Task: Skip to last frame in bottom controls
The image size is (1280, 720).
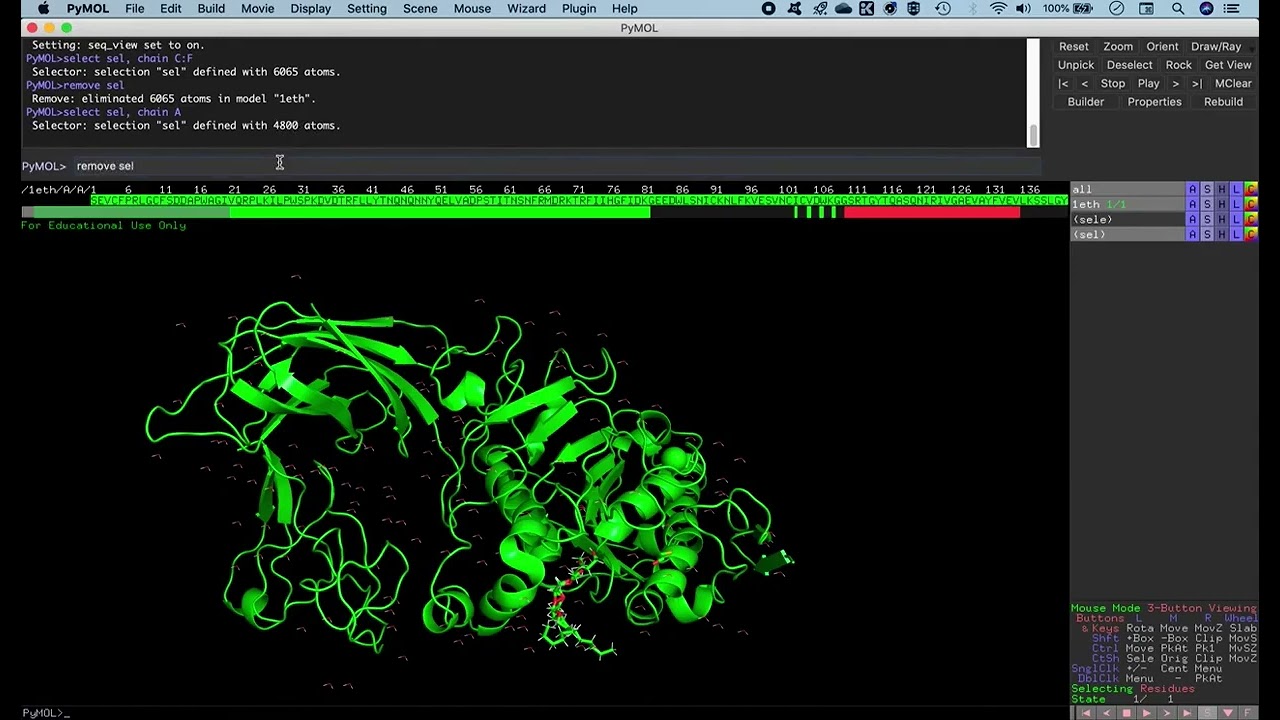Action: point(1187,713)
